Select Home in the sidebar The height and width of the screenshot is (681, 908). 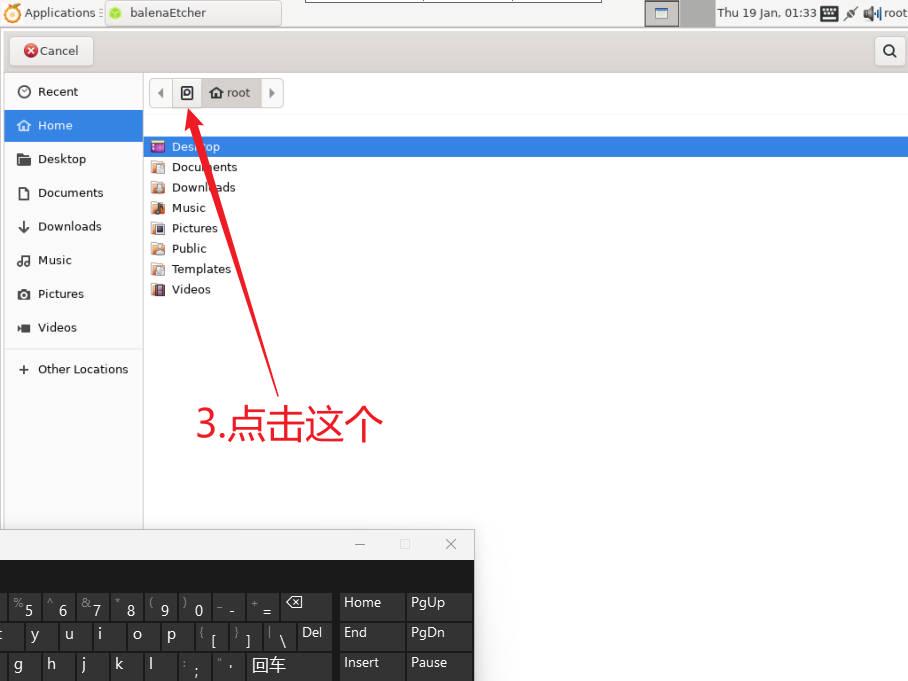pyautogui.click(x=74, y=126)
